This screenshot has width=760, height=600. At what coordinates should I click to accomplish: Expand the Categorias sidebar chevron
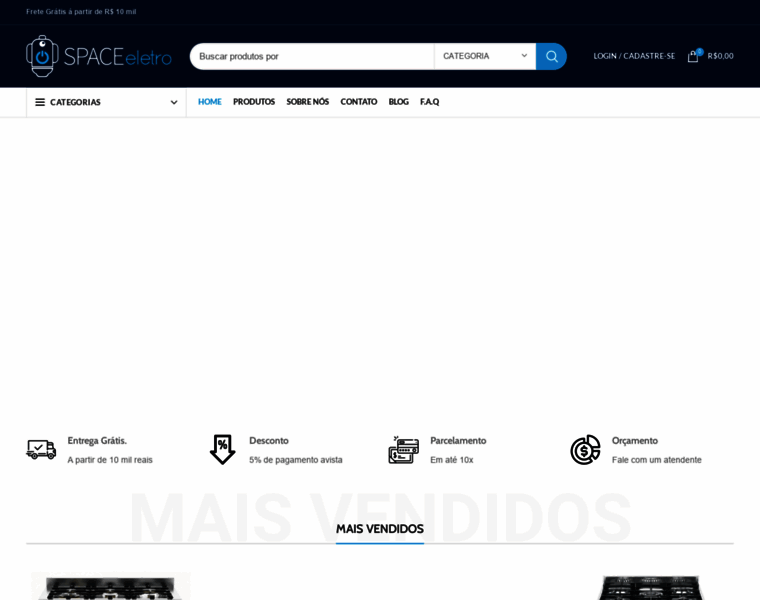click(173, 102)
